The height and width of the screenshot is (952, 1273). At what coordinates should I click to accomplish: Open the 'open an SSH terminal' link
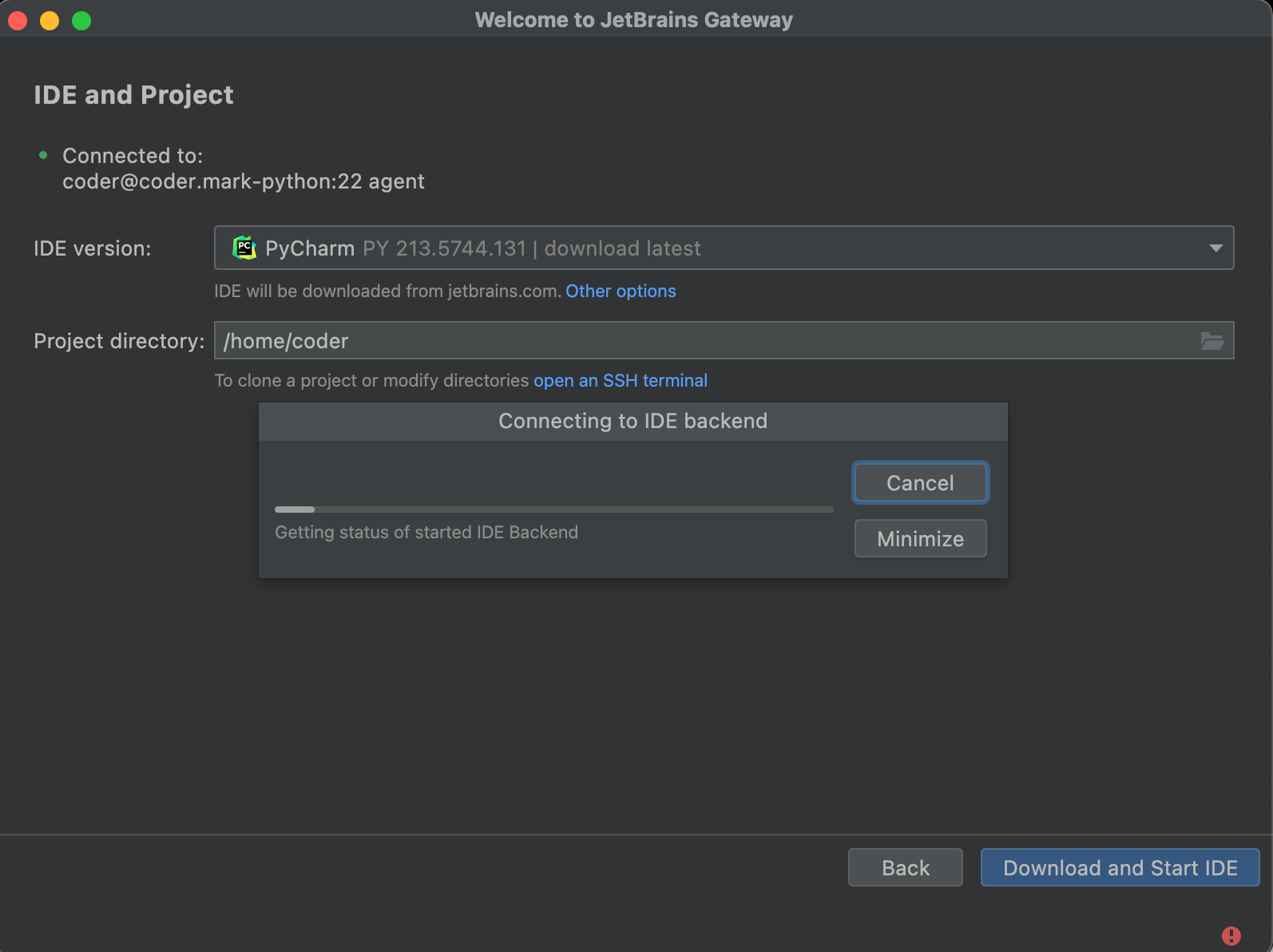[621, 381]
